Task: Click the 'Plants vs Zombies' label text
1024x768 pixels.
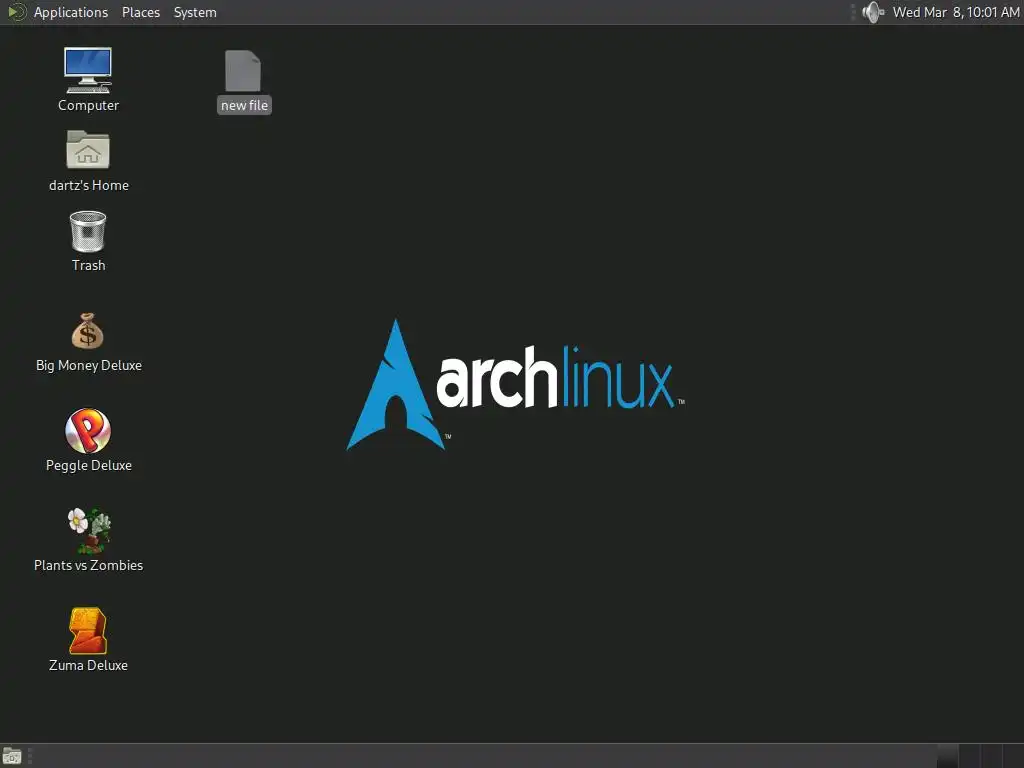Action: (x=88, y=565)
